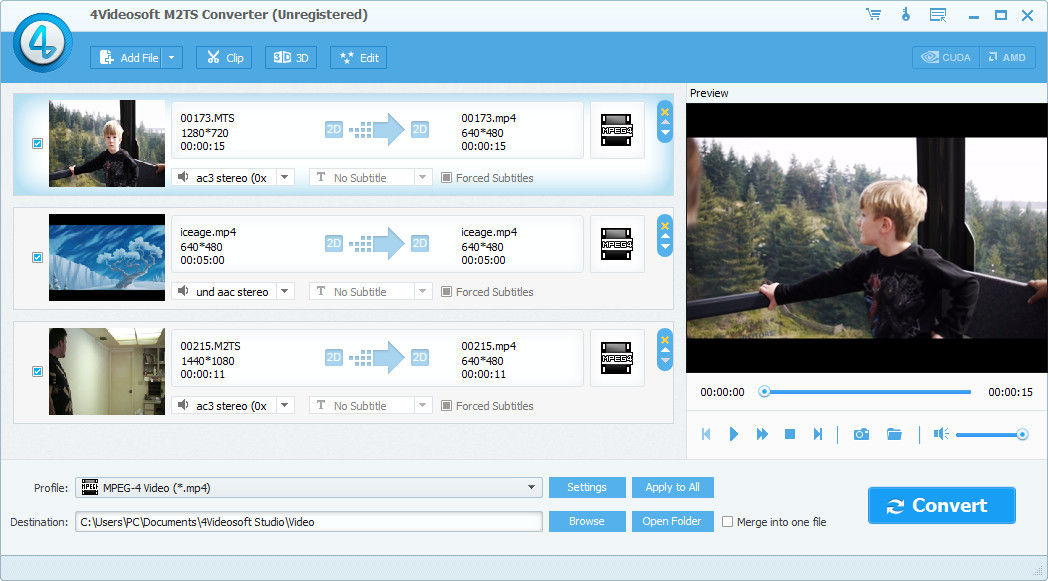
Task: Click the output name iceage.mp4
Action: pyautogui.click(x=489, y=232)
